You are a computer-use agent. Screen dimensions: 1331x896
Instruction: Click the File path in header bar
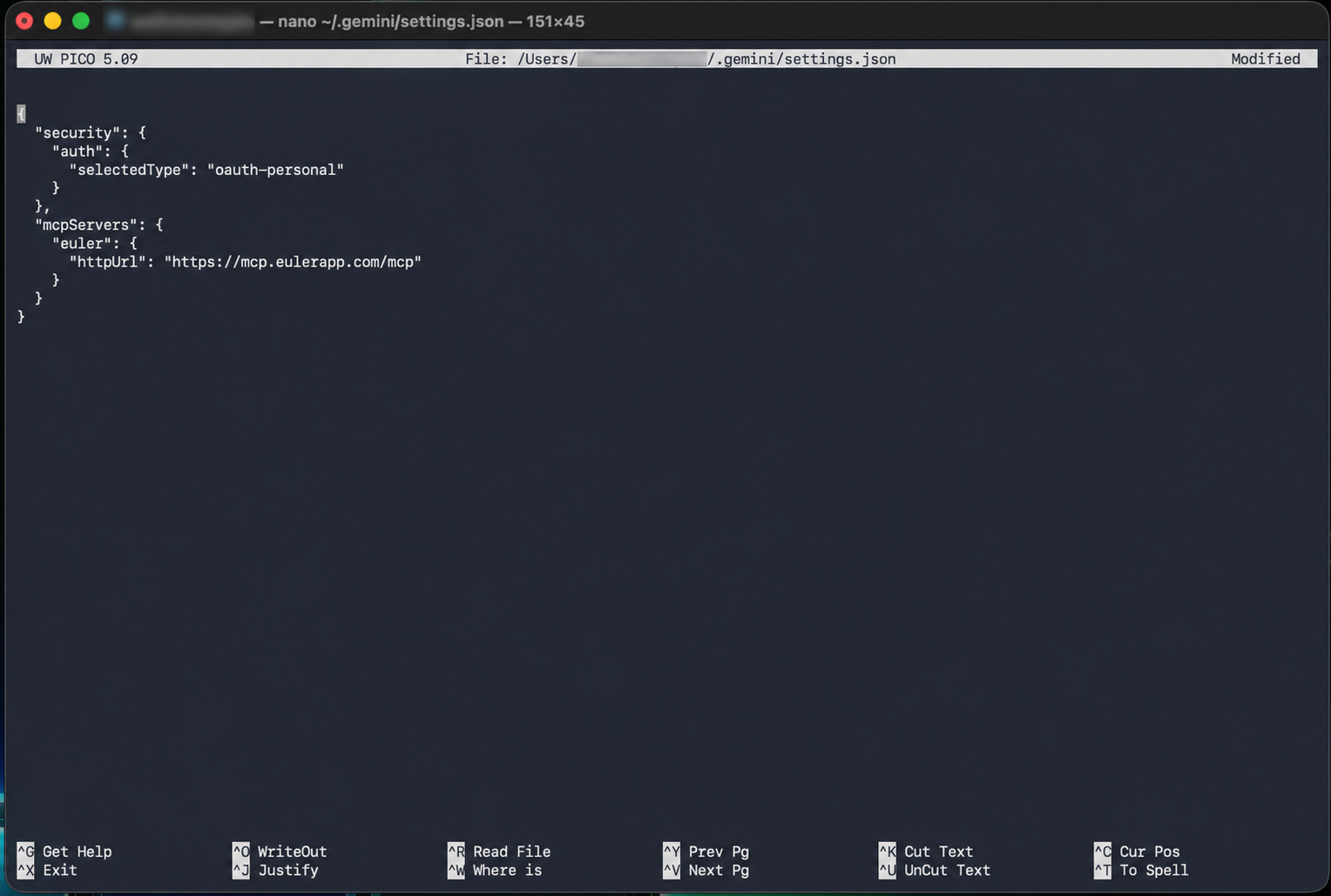pyautogui.click(x=680, y=58)
